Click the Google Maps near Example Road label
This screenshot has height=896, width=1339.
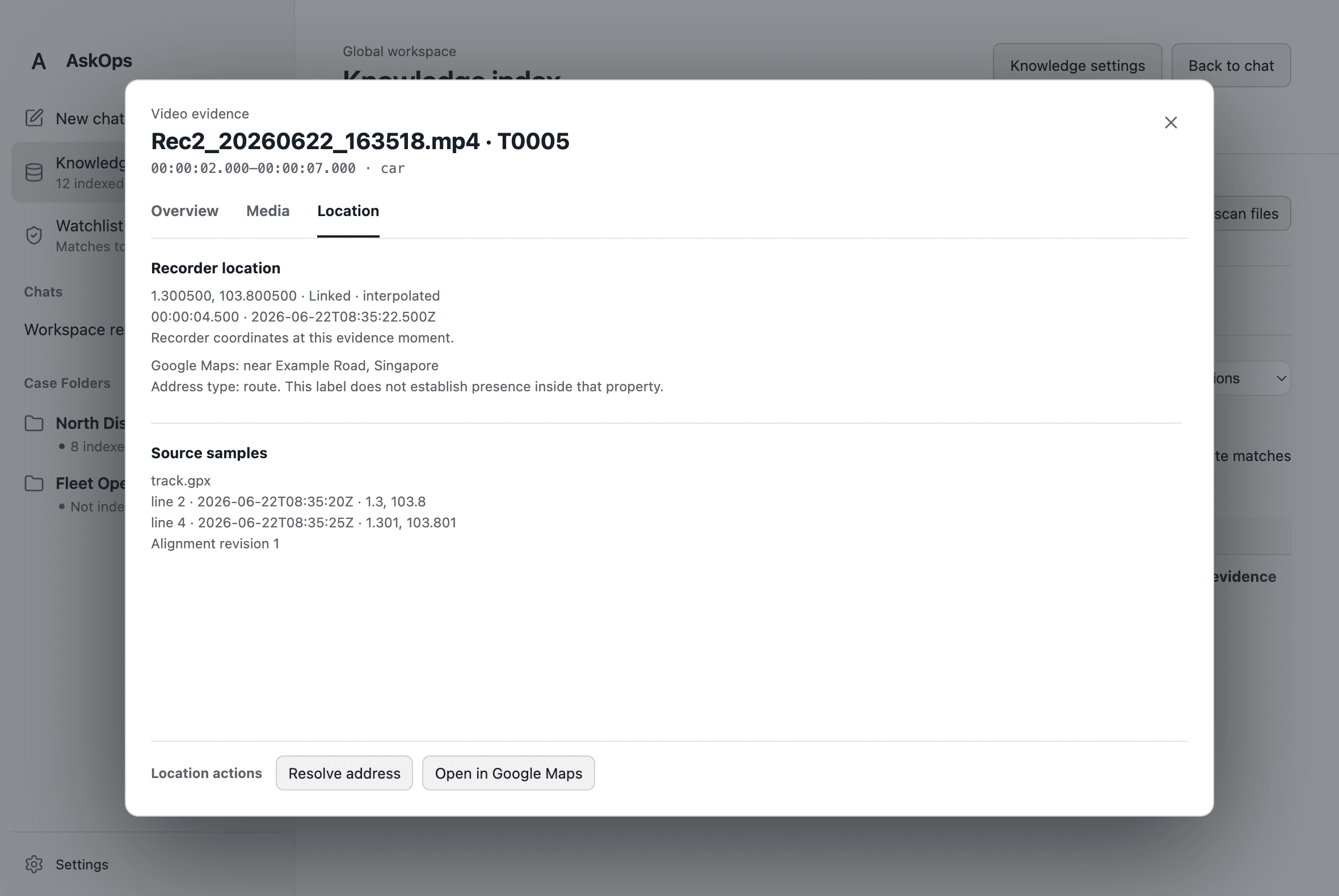pos(294,365)
